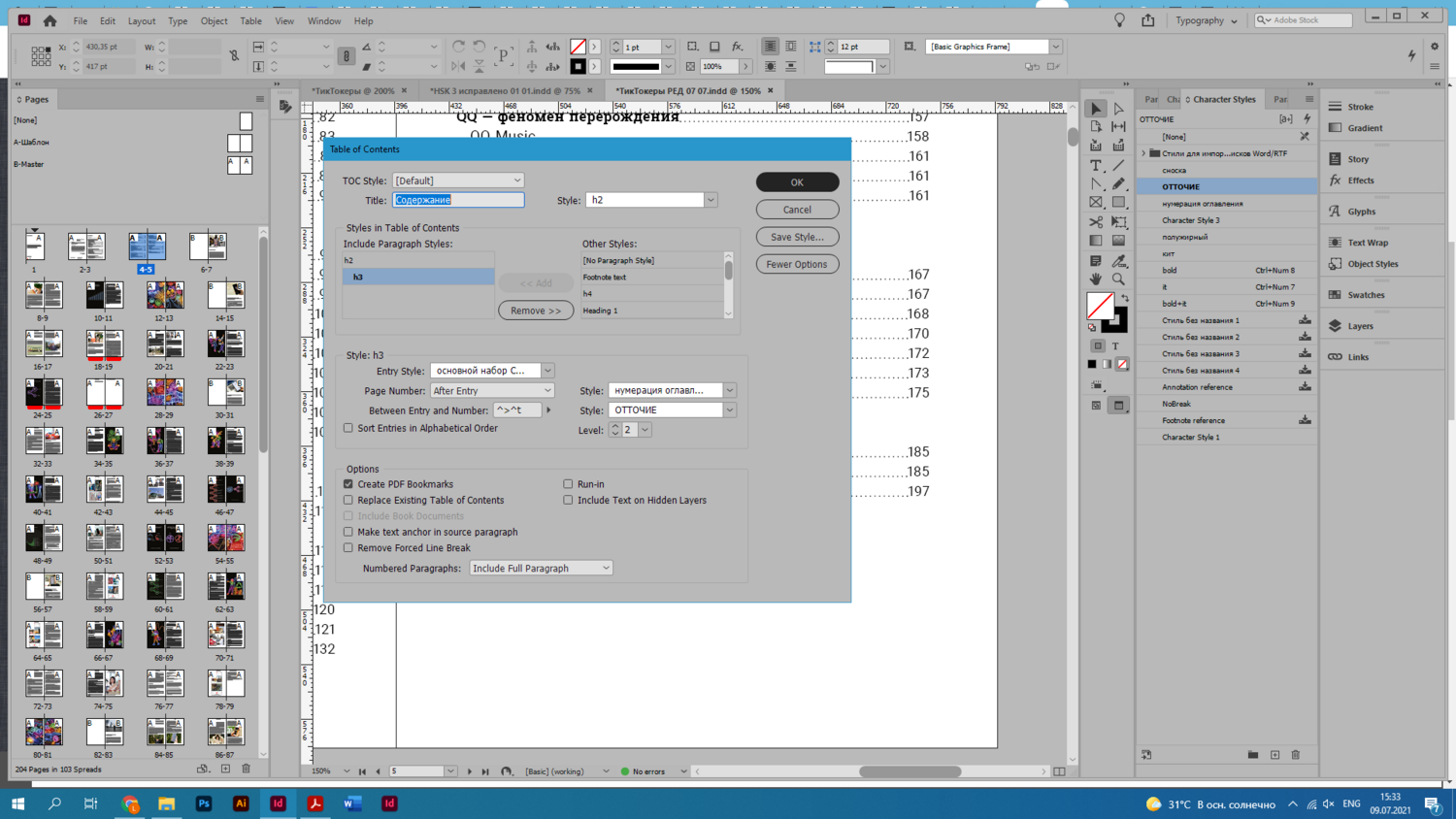
Task: Expand the Page Number After Entry dropdown
Action: pyautogui.click(x=491, y=391)
